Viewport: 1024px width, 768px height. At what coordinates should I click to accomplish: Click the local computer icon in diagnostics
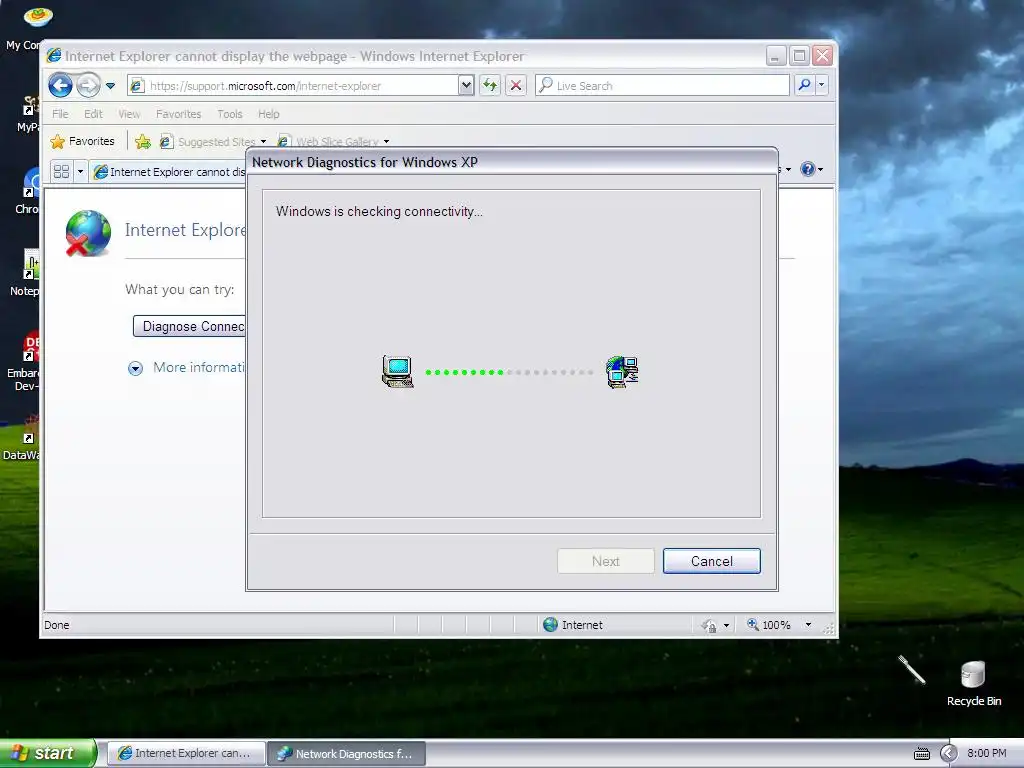pyautogui.click(x=398, y=372)
